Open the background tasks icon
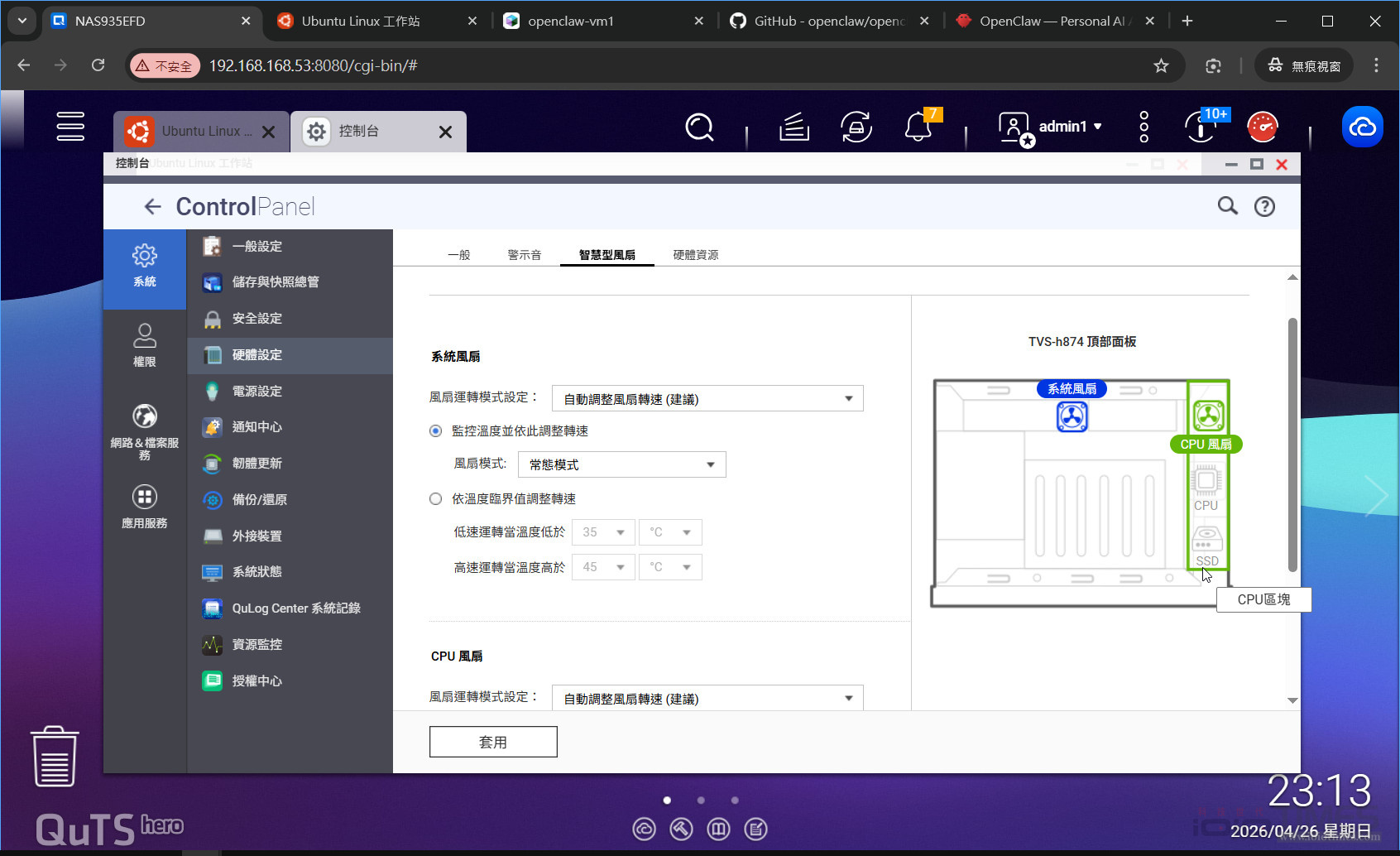This screenshot has width=1400, height=856. [793, 127]
